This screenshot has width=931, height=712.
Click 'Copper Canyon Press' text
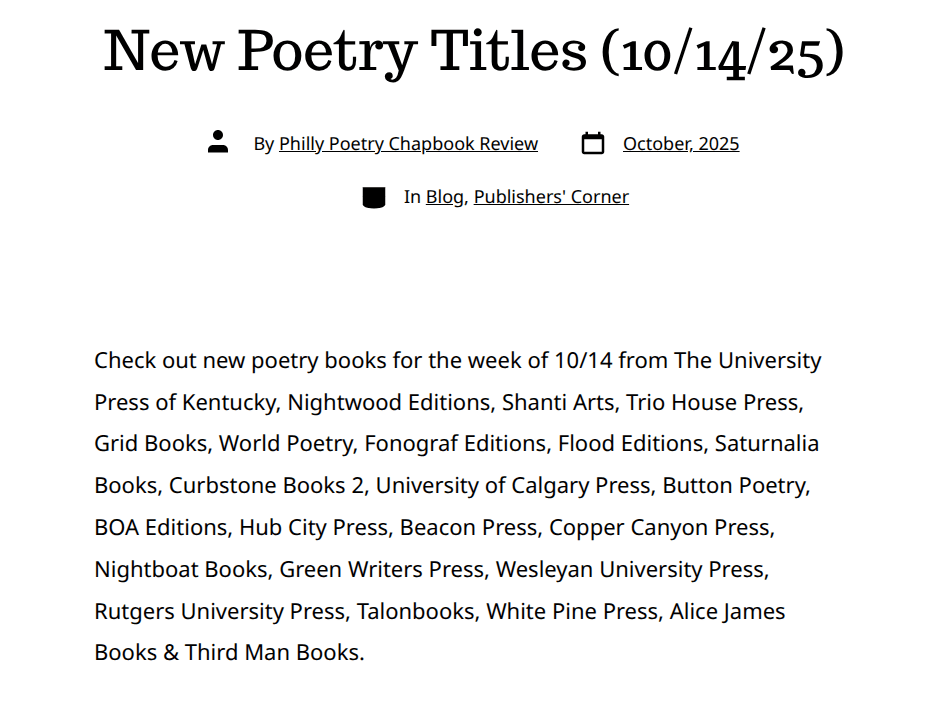659,527
